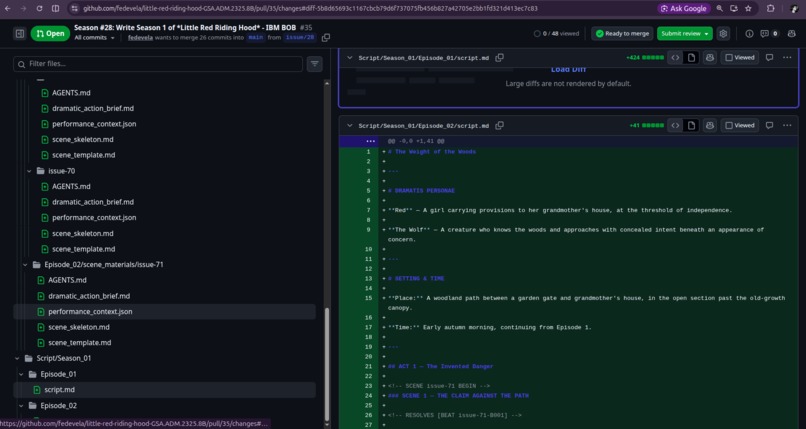The height and width of the screenshot is (429, 806).
Task: Open performance_context.json inside issue-70
Action: [94, 218]
